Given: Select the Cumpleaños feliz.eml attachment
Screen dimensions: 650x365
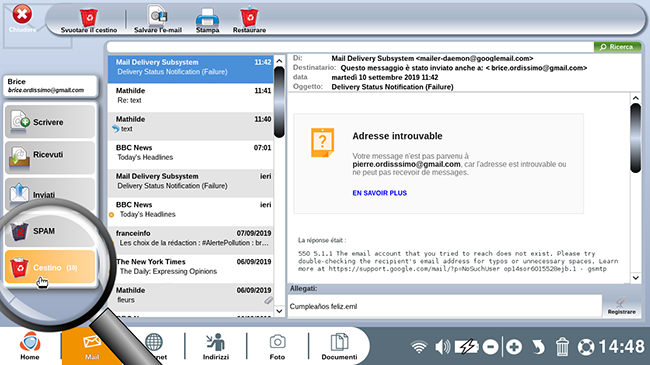Looking at the screenshot, I should coord(323,307).
